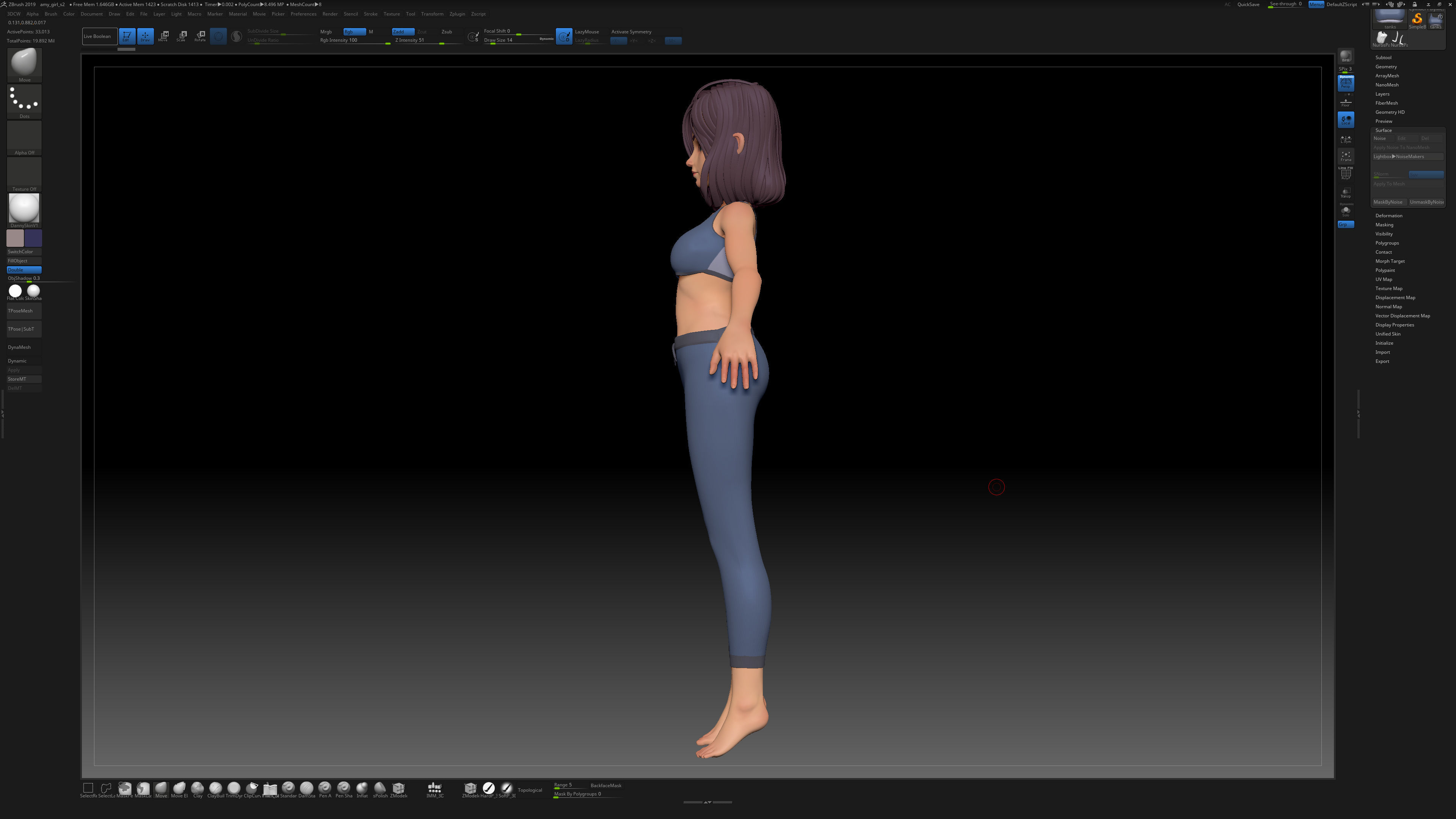Choose the TrimDynamic brush

coord(234,789)
